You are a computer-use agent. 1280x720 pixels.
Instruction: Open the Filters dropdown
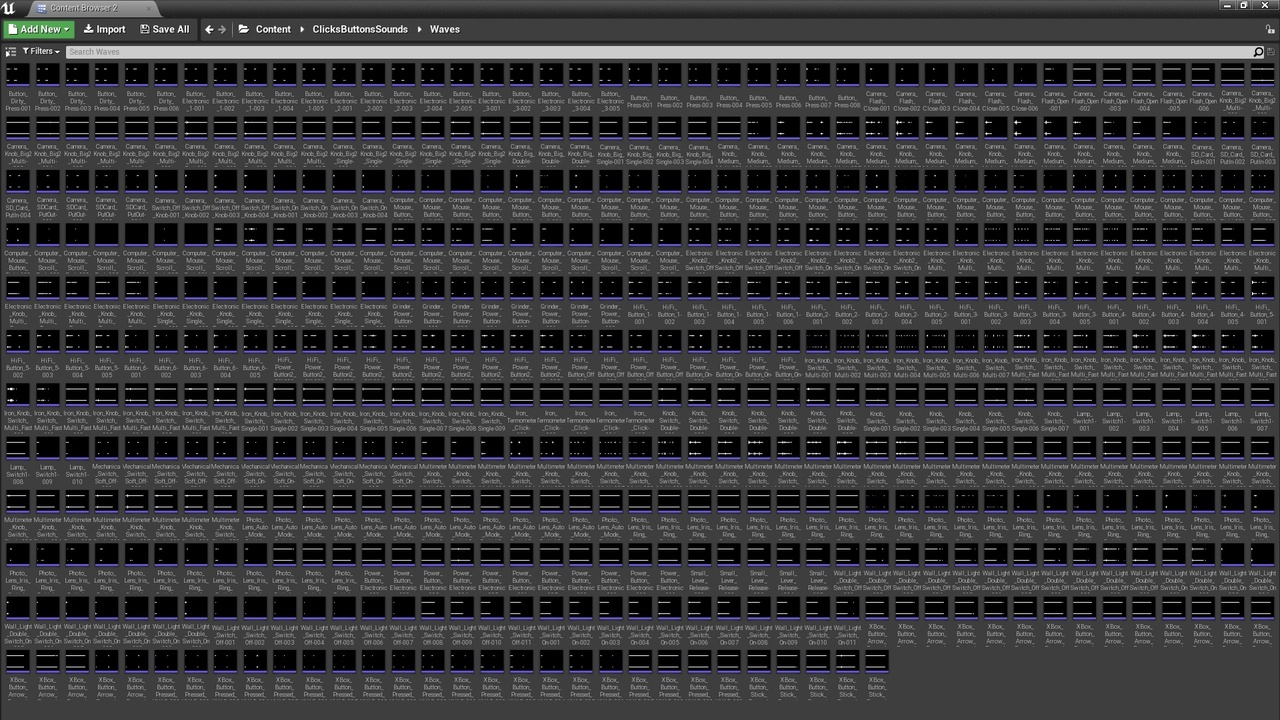pos(41,51)
